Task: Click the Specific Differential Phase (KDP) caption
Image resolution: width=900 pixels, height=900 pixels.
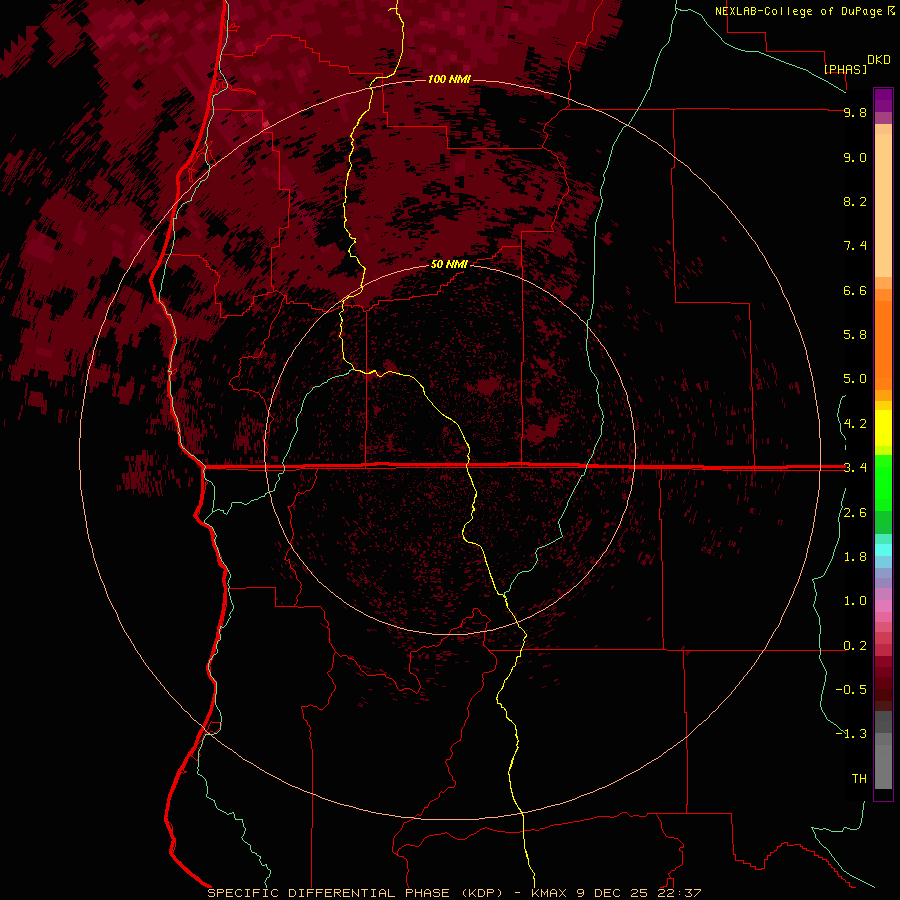Action: [x=355, y=893]
